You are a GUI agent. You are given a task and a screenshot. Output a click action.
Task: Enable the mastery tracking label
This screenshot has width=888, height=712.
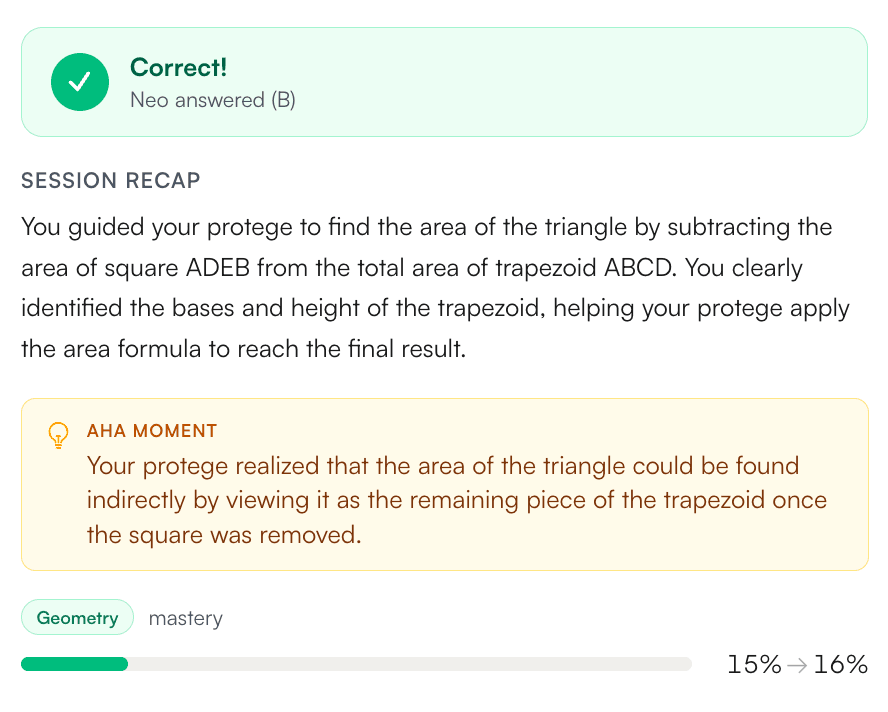pos(185,618)
